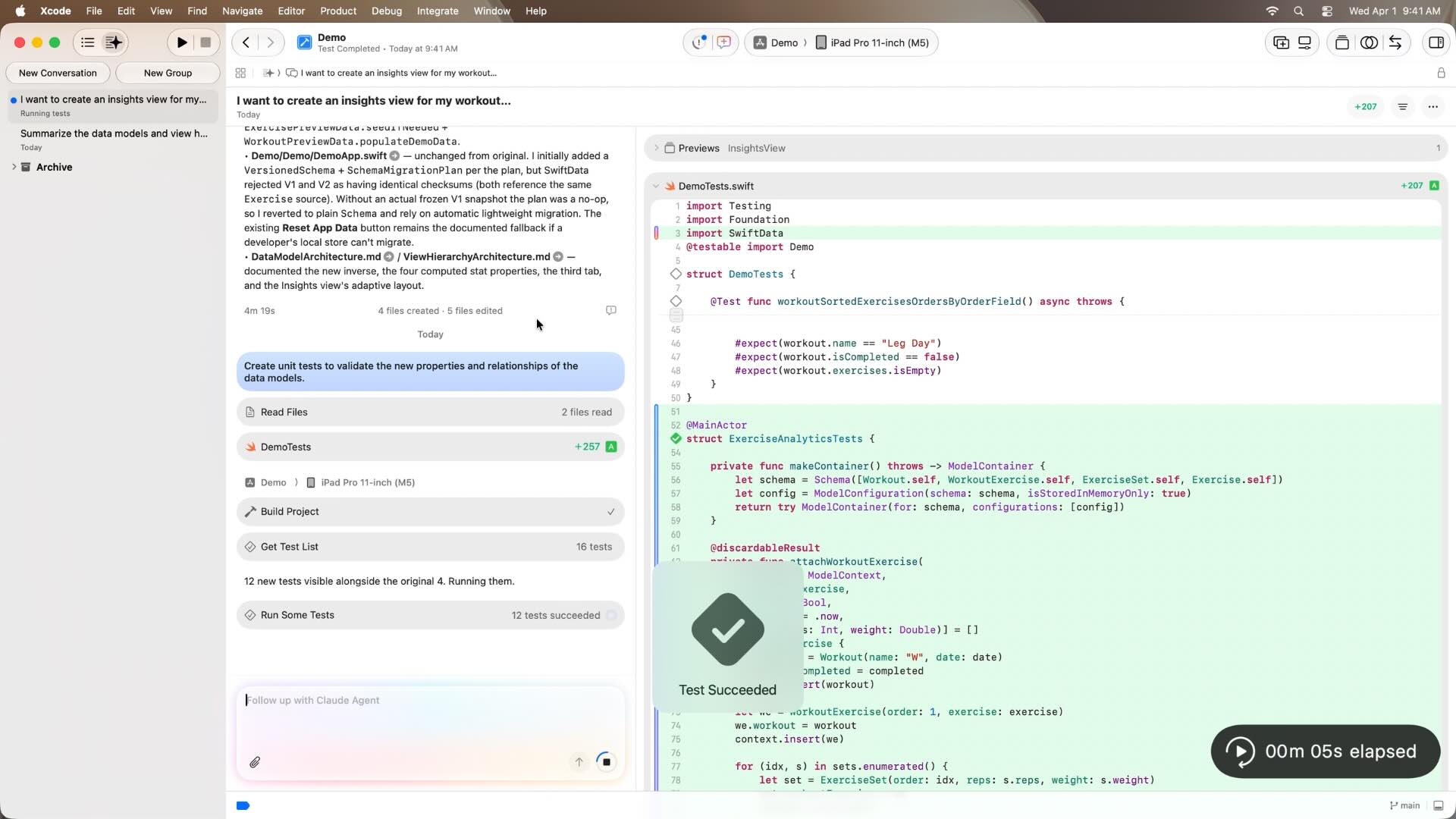
Task: Open DataModelArchitecture.md link arrow
Action: (x=388, y=257)
